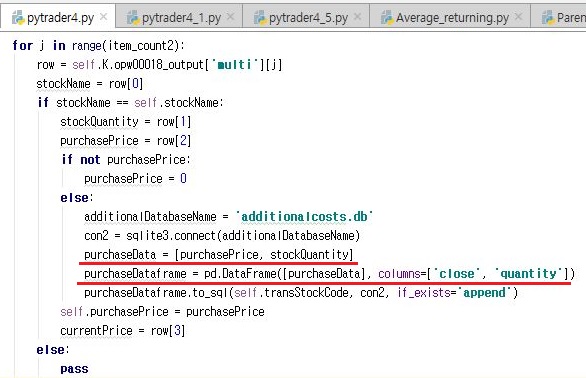
Task: Click 'item_count2' in the for loop line
Action: [142, 46]
